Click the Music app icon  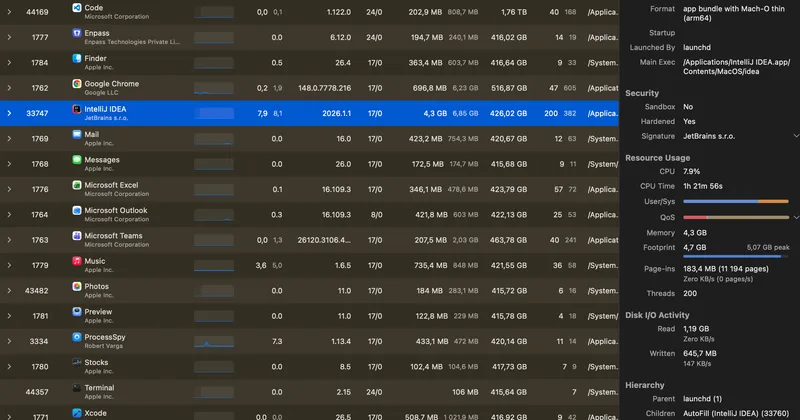77,261
